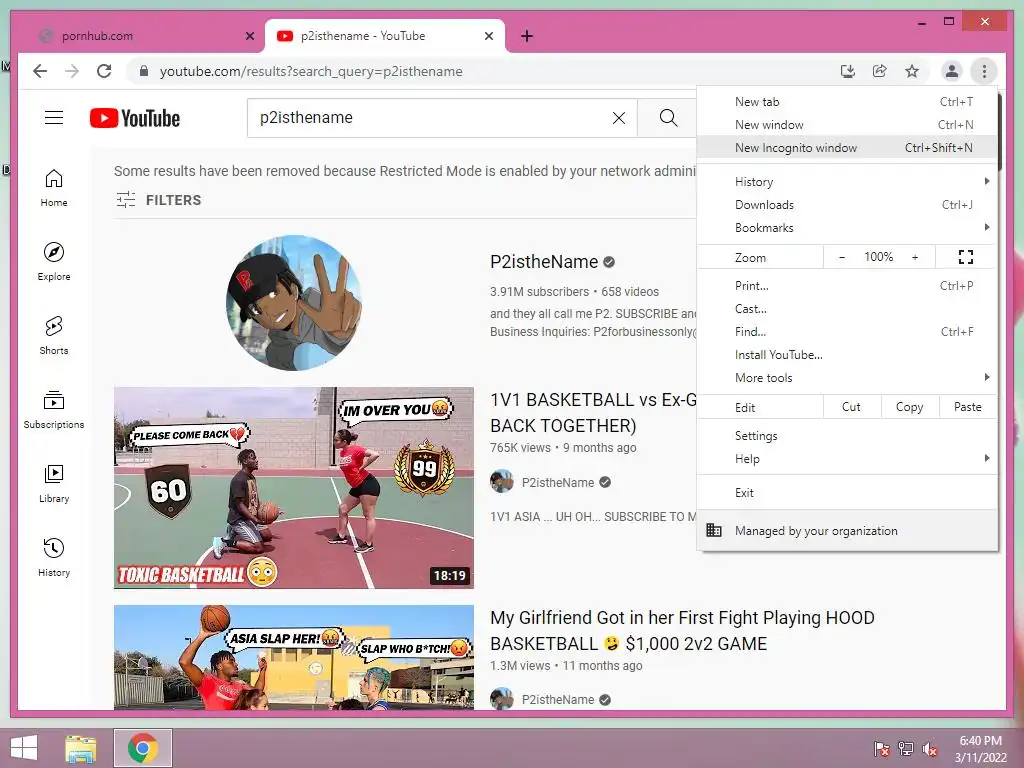Expand the History submenu
This screenshot has height=768, width=1024.
(x=847, y=182)
